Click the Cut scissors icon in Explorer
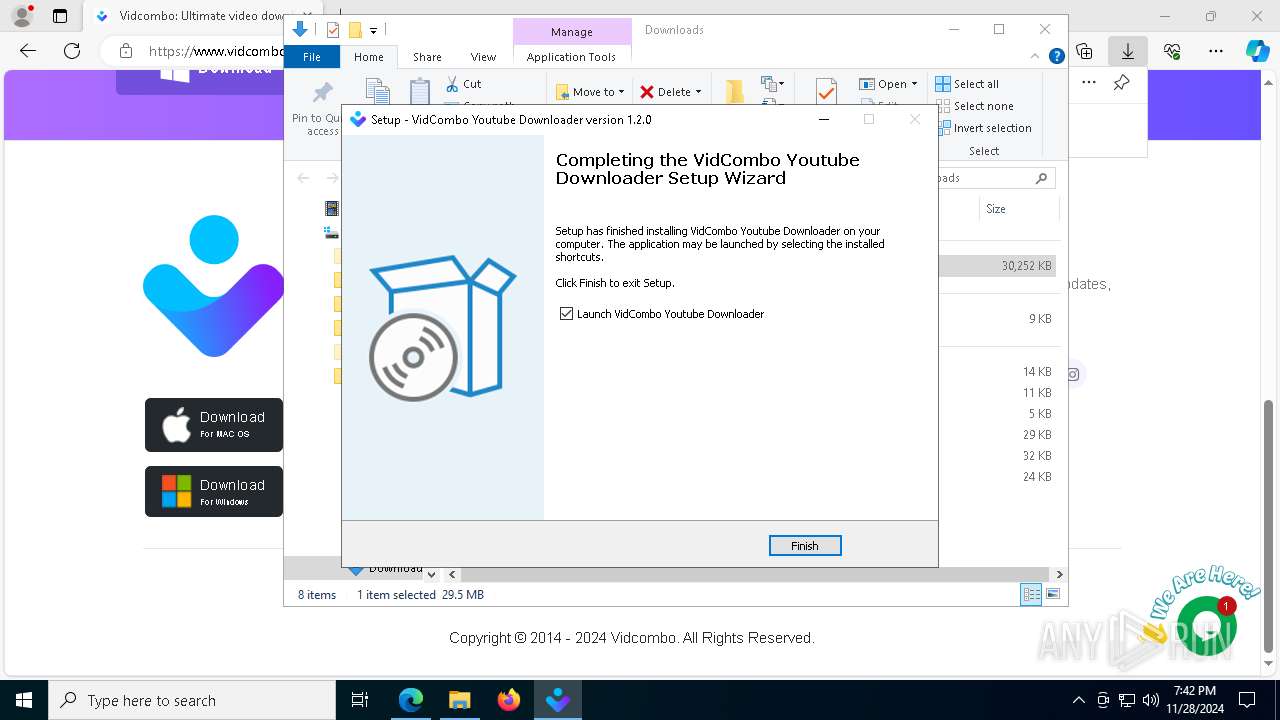The image size is (1280, 720). coord(452,84)
